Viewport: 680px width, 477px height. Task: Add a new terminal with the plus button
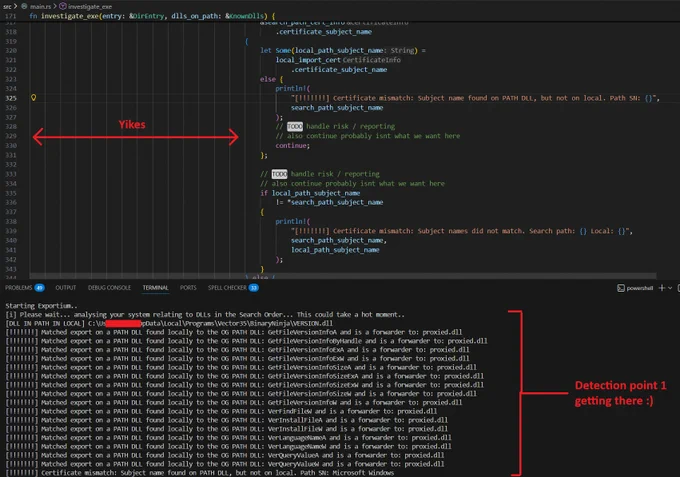point(662,288)
